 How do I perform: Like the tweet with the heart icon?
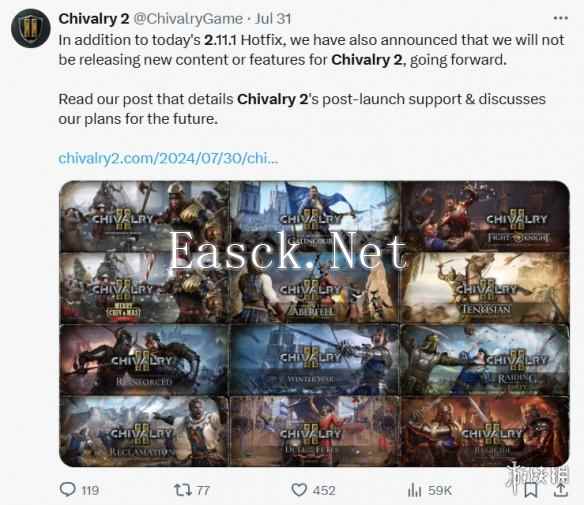click(299, 490)
